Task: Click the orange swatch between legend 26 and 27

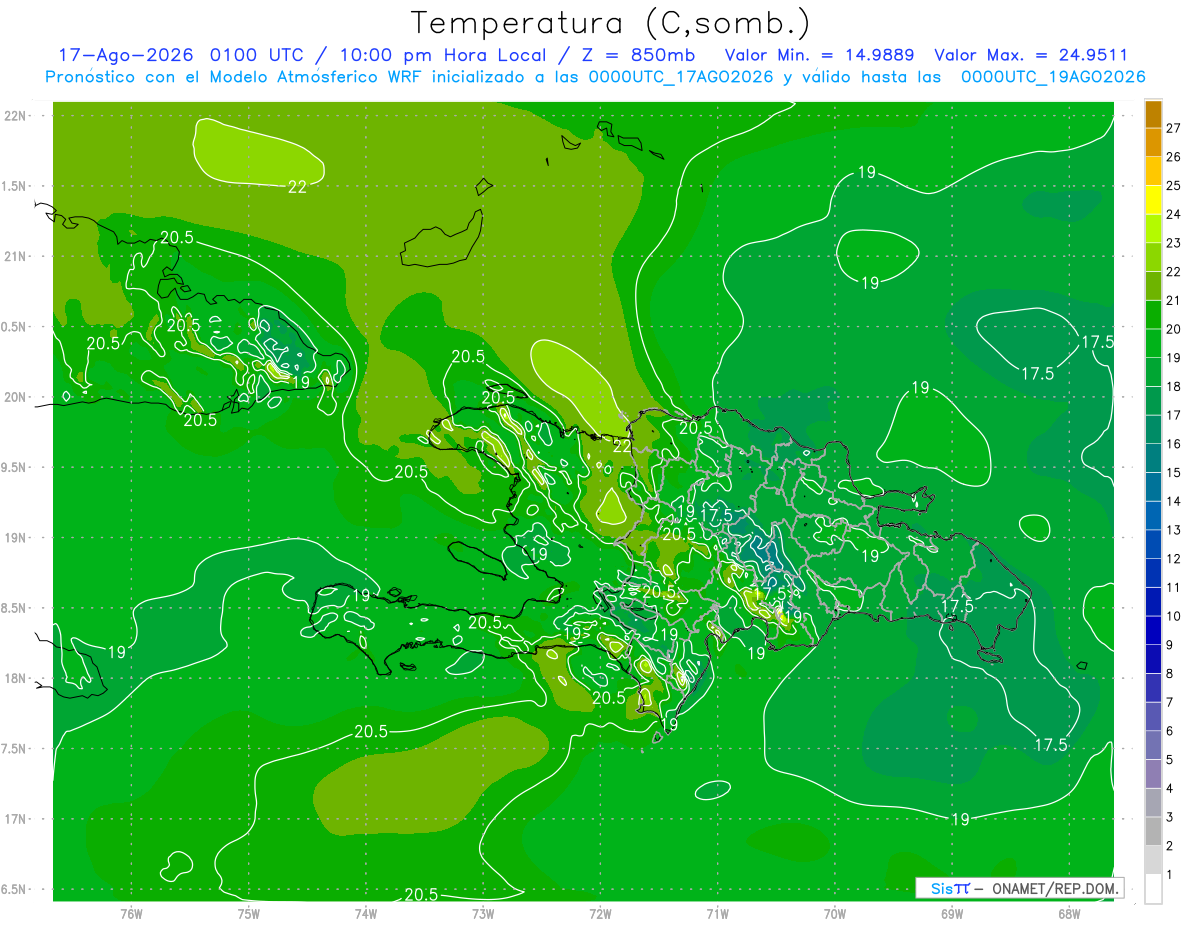Action: [1153, 142]
